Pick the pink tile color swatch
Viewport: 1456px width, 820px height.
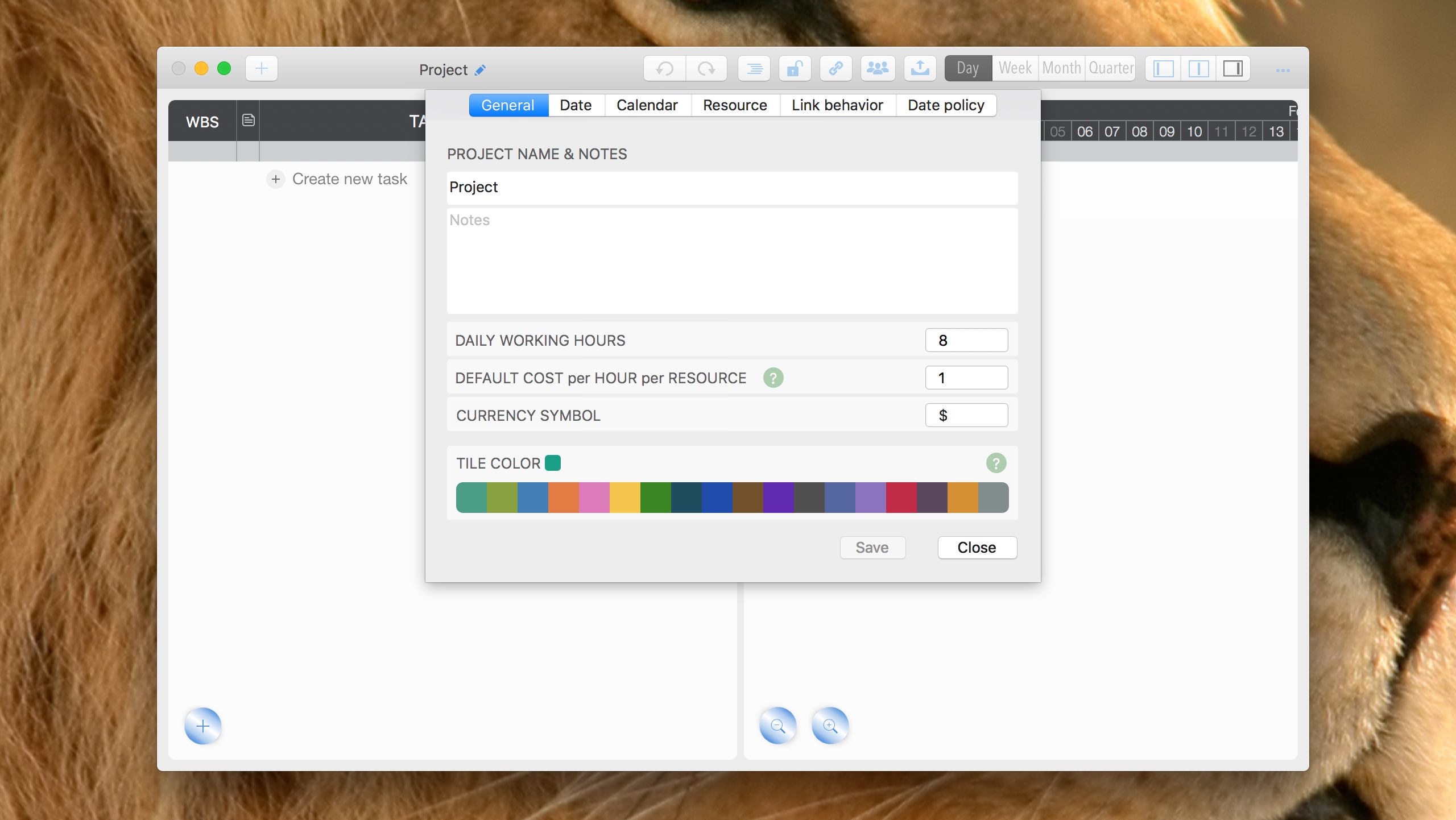pyautogui.click(x=594, y=498)
